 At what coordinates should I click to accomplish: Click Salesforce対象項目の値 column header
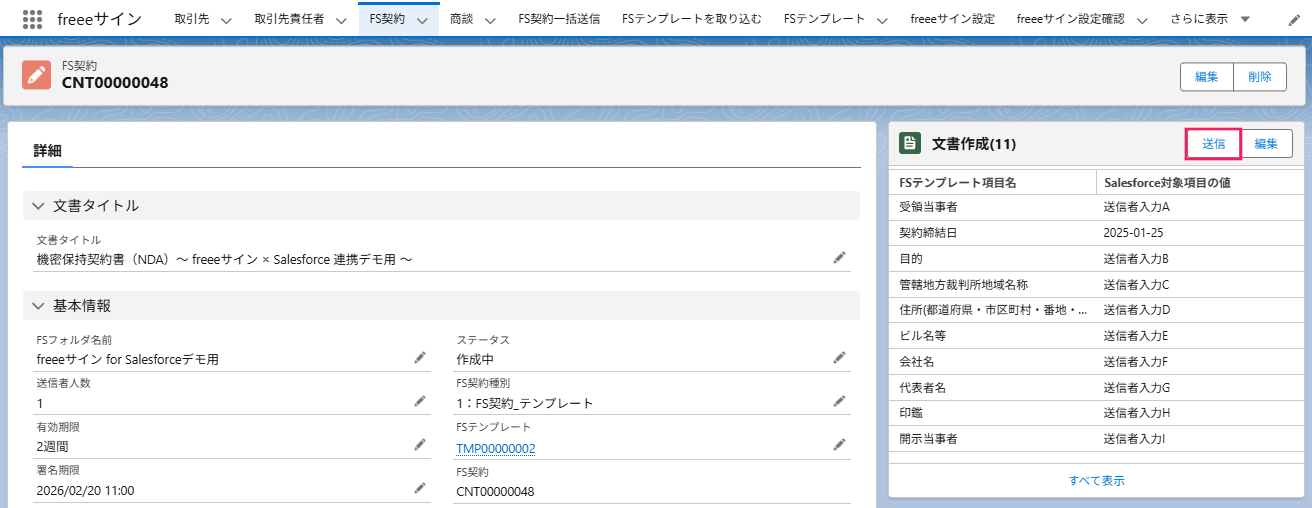click(x=1166, y=182)
